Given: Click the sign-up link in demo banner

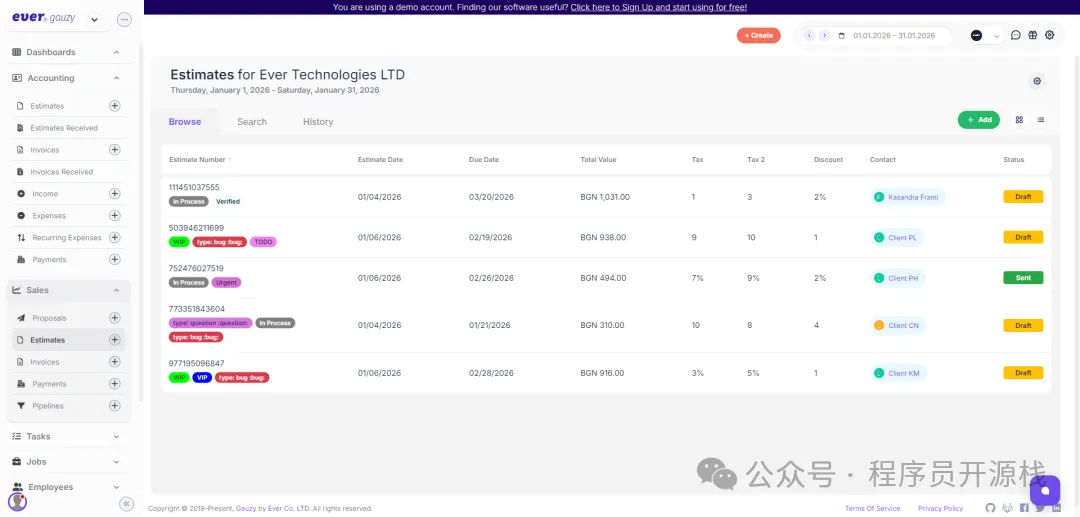Looking at the screenshot, I should click(658, 7).
